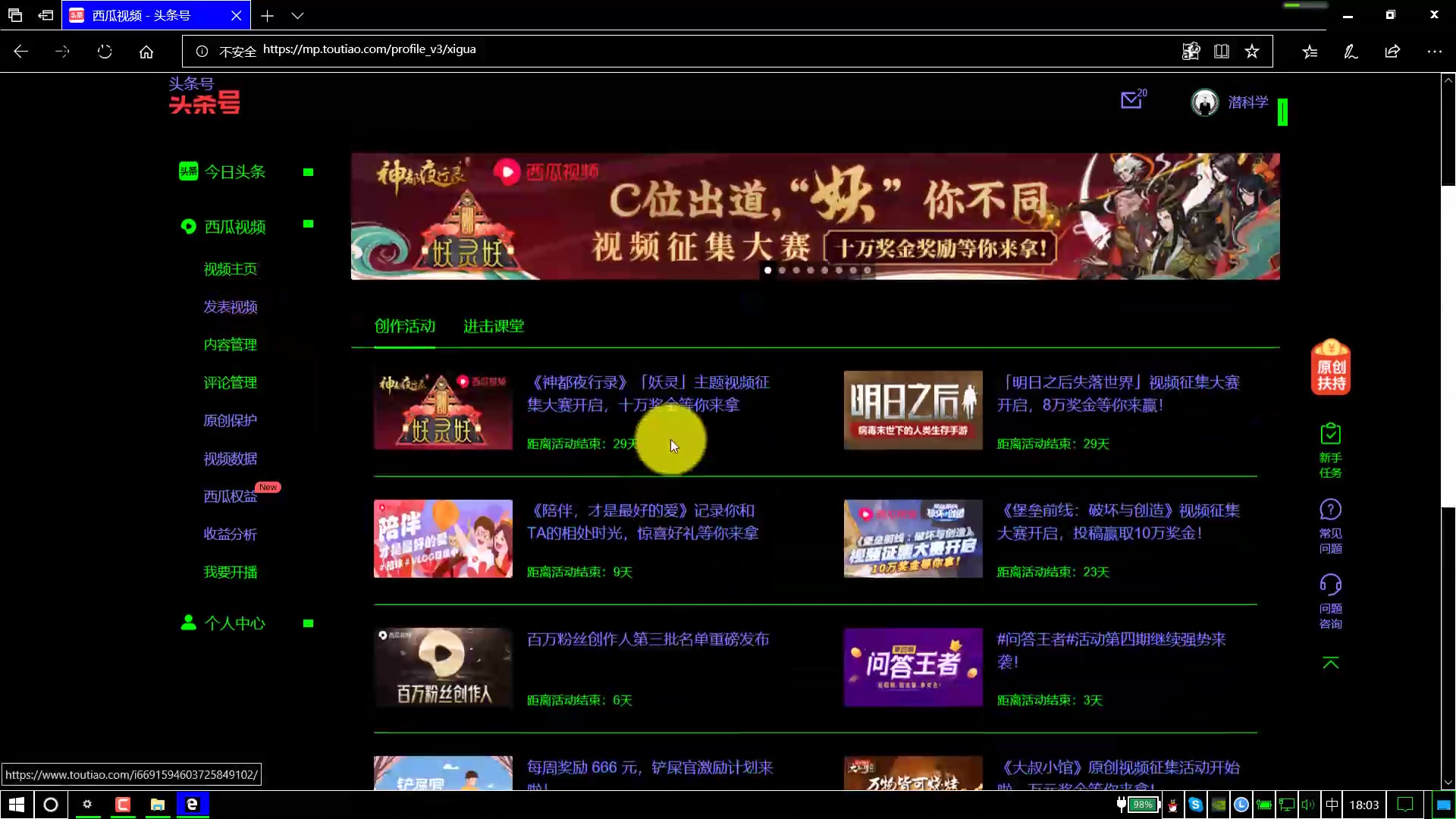This screenshot has height=819, width=1456.
Task: Open the 明日之后 activity thumbnail
Action: (913, 410)
